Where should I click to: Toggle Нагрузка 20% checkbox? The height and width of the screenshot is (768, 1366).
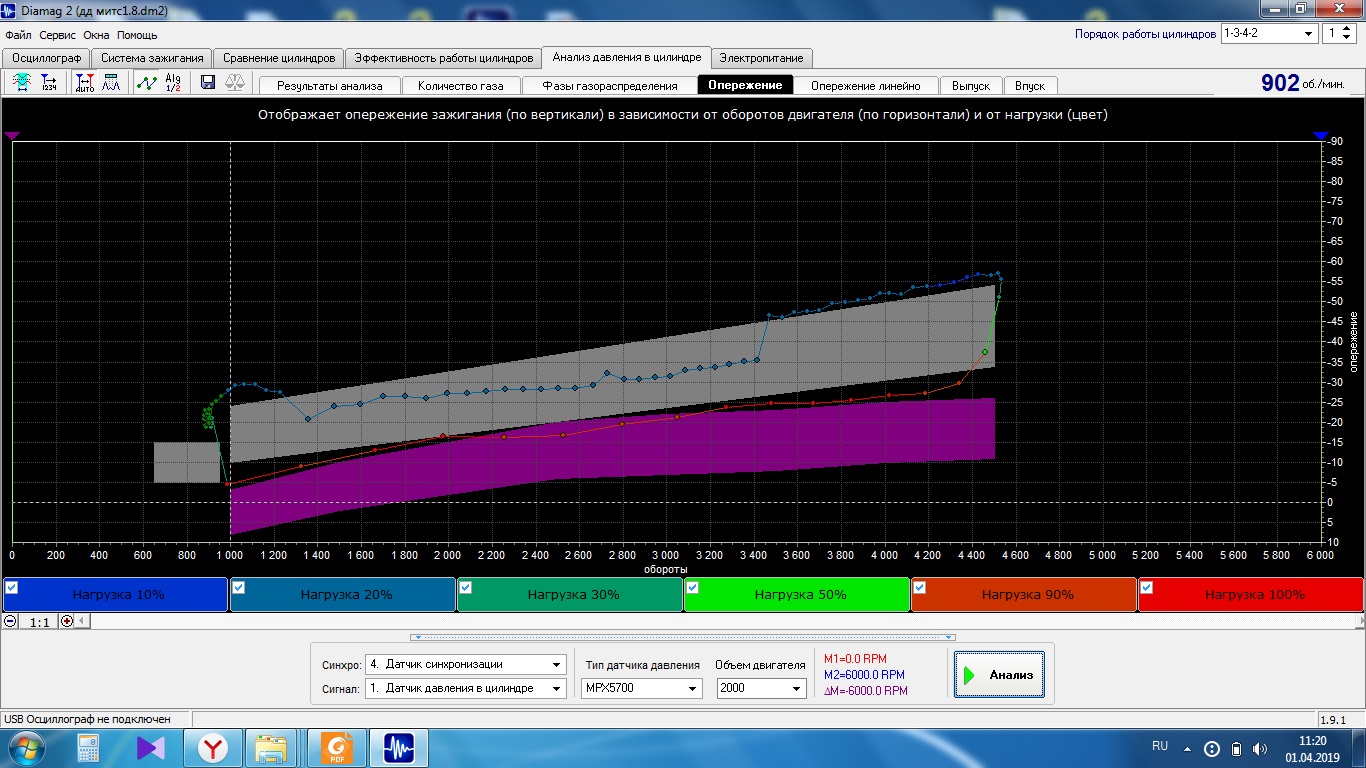(239, 588)
